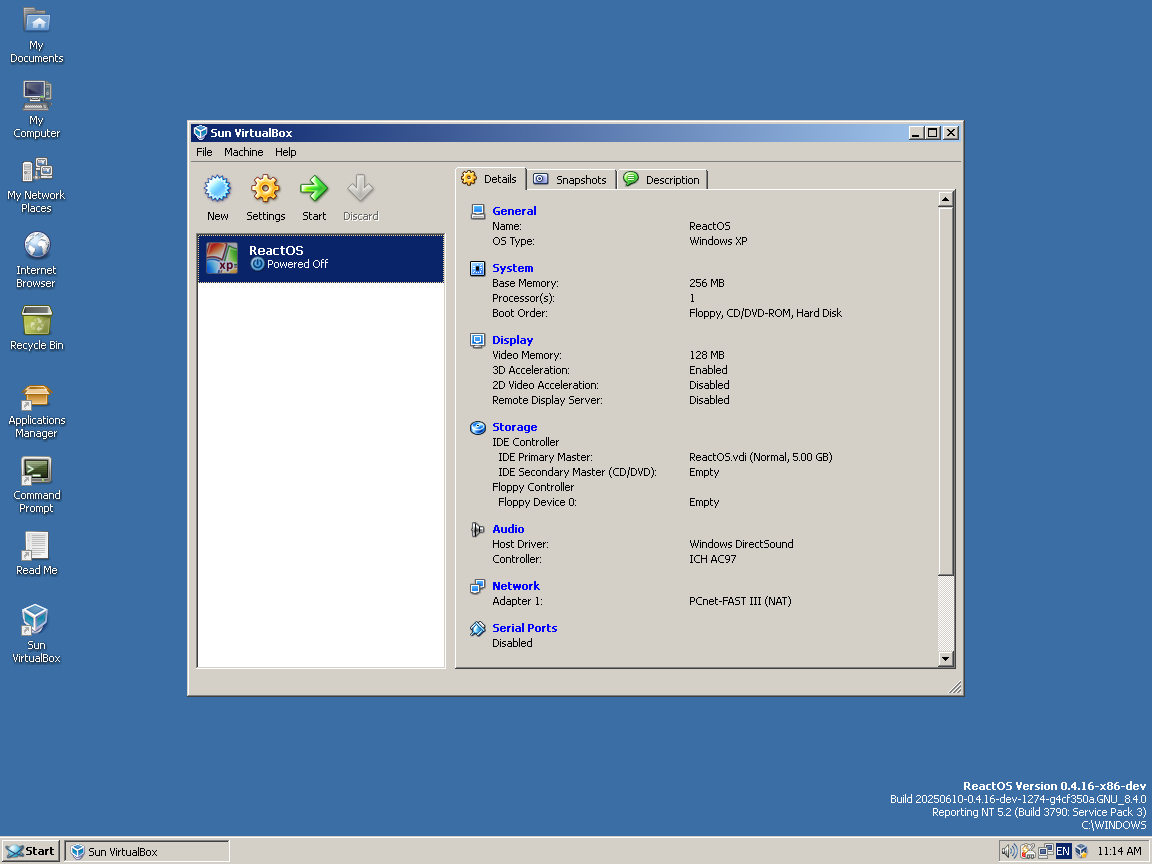Open My Computer desktop icon
The width and height of the screenshot is (1152, 864).
37,95
